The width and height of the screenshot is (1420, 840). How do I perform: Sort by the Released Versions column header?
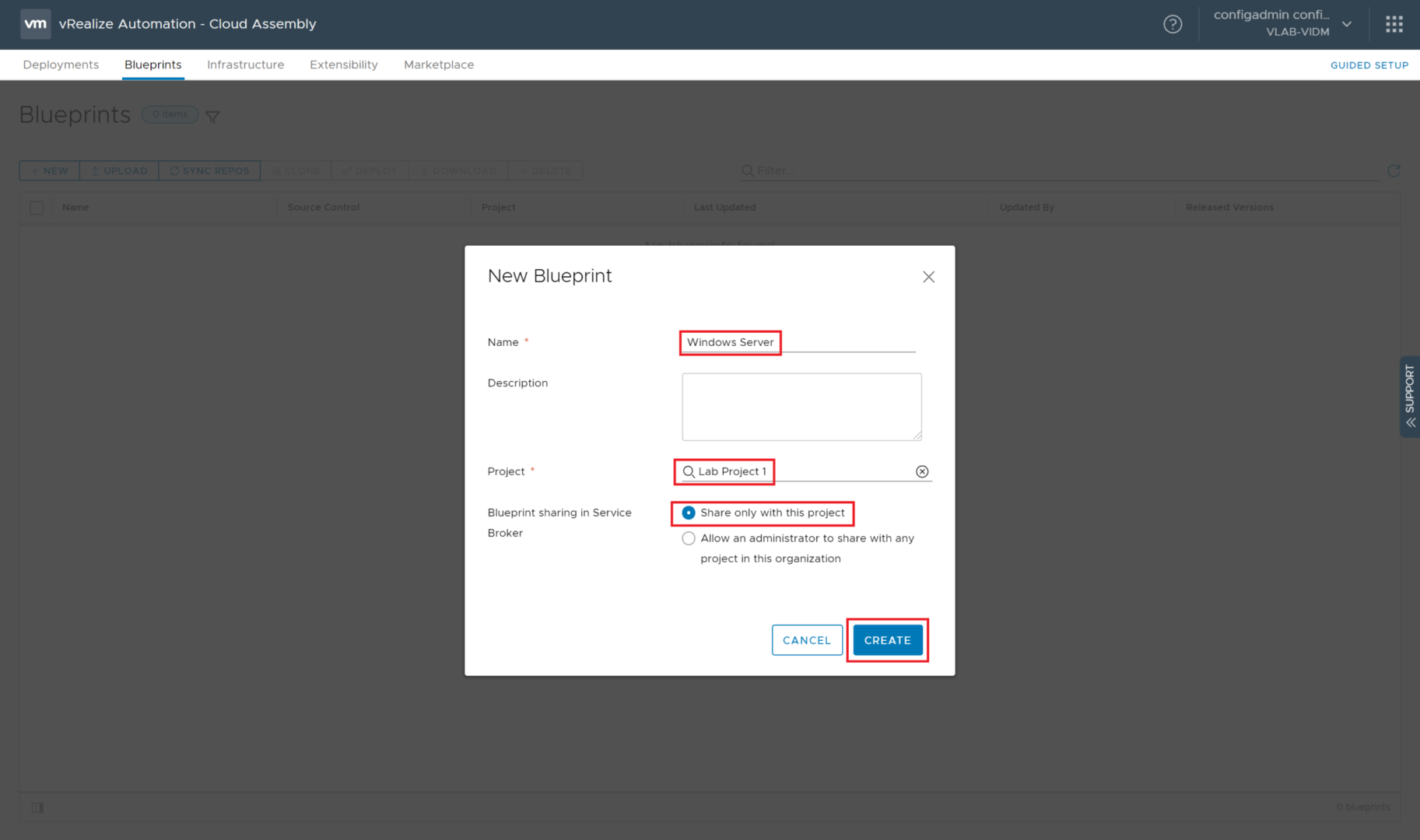[x=1229, y=207]
